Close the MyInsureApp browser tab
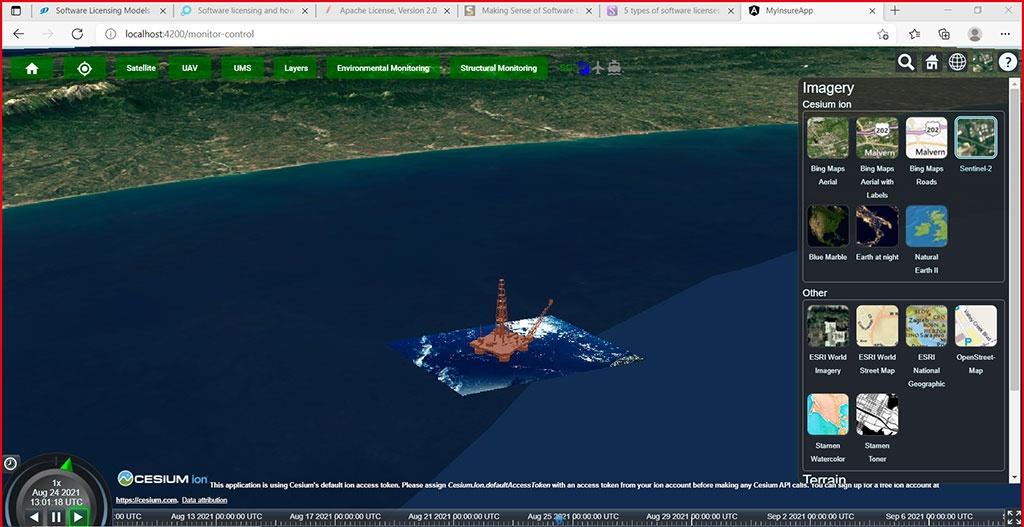The image size is (1024, 527). tap(872, 11)
